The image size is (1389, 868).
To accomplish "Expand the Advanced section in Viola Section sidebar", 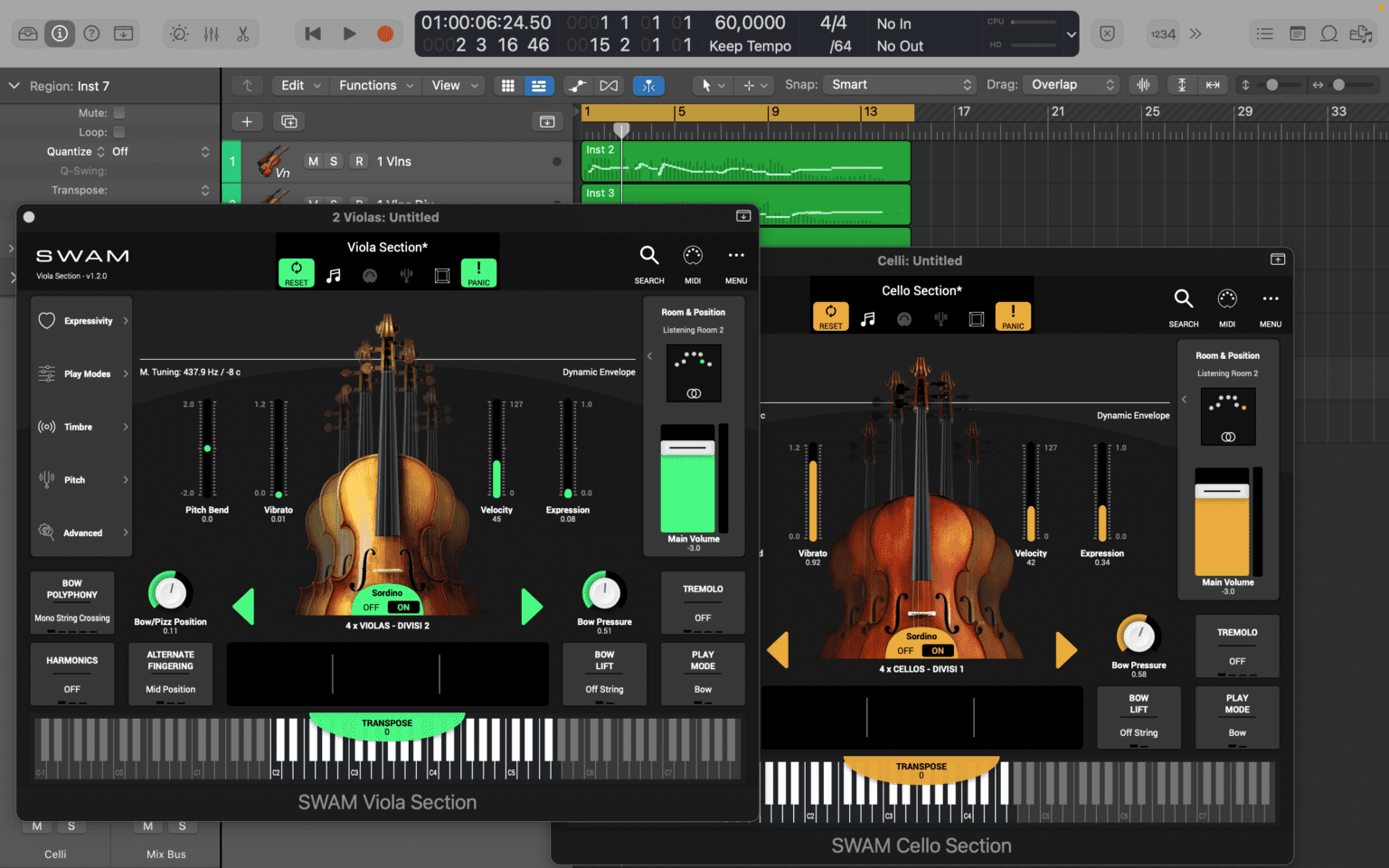I will click(x=81, y=533).
